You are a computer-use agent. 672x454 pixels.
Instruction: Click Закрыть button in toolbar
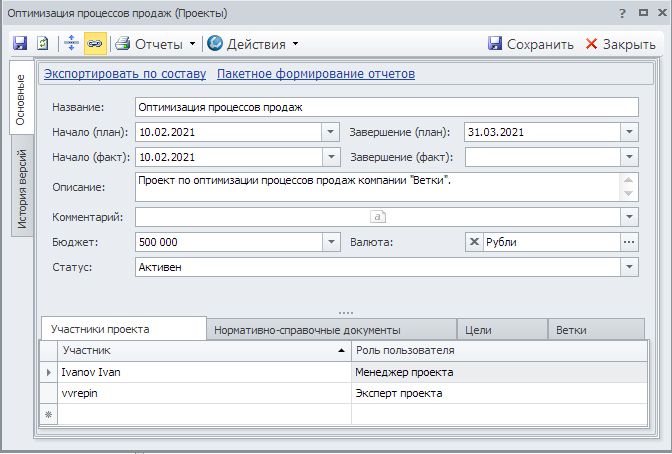coord(620,44)
